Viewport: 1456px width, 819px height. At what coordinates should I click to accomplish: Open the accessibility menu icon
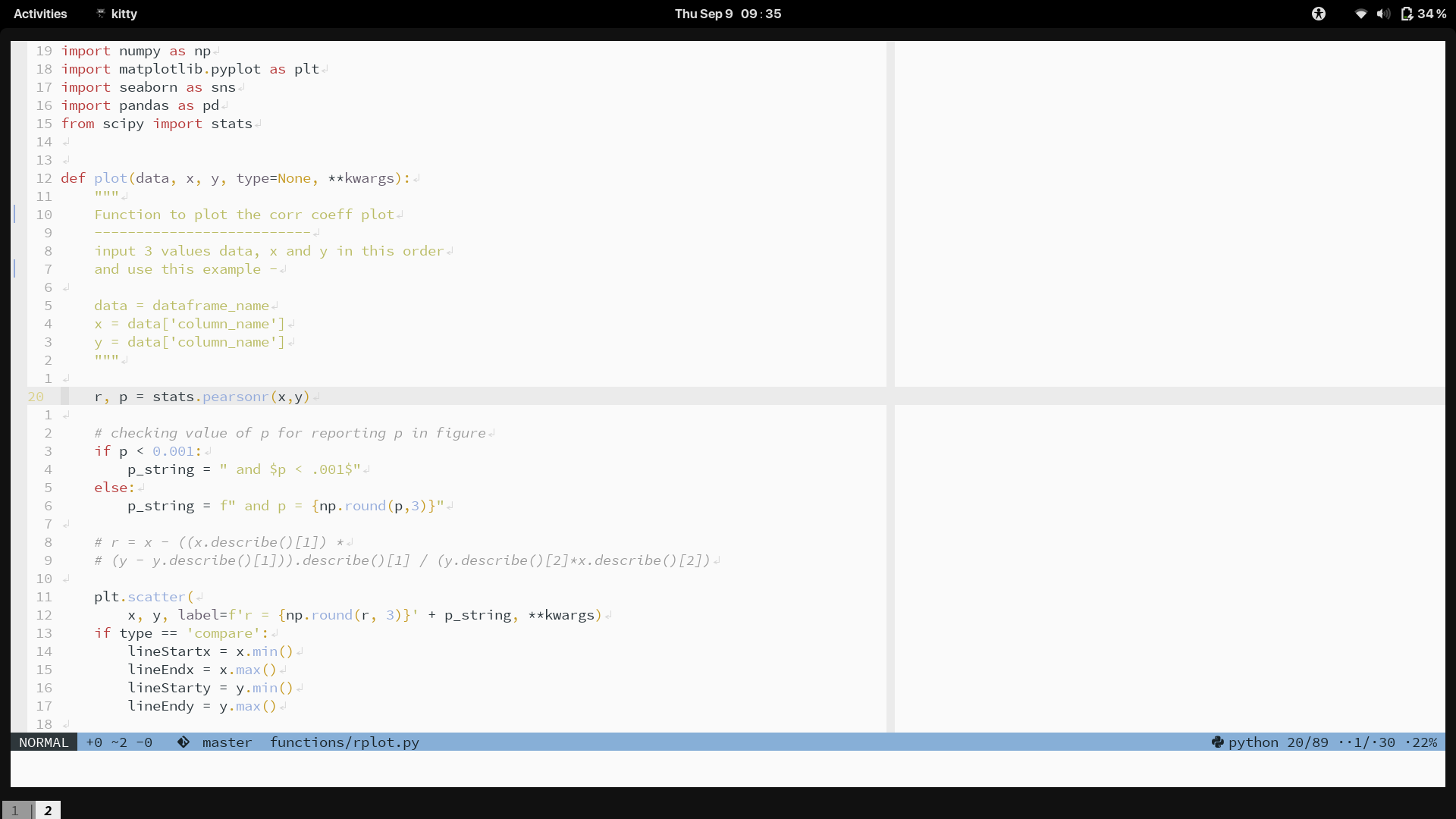tap(1319, 14)
